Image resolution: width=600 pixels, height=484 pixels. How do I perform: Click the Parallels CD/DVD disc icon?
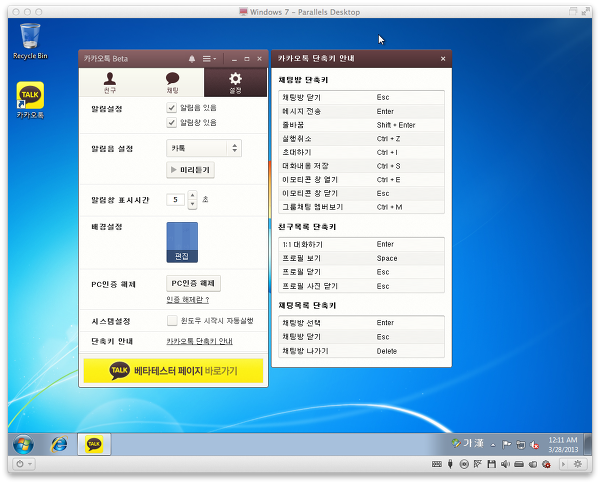(x=464, y=464)
